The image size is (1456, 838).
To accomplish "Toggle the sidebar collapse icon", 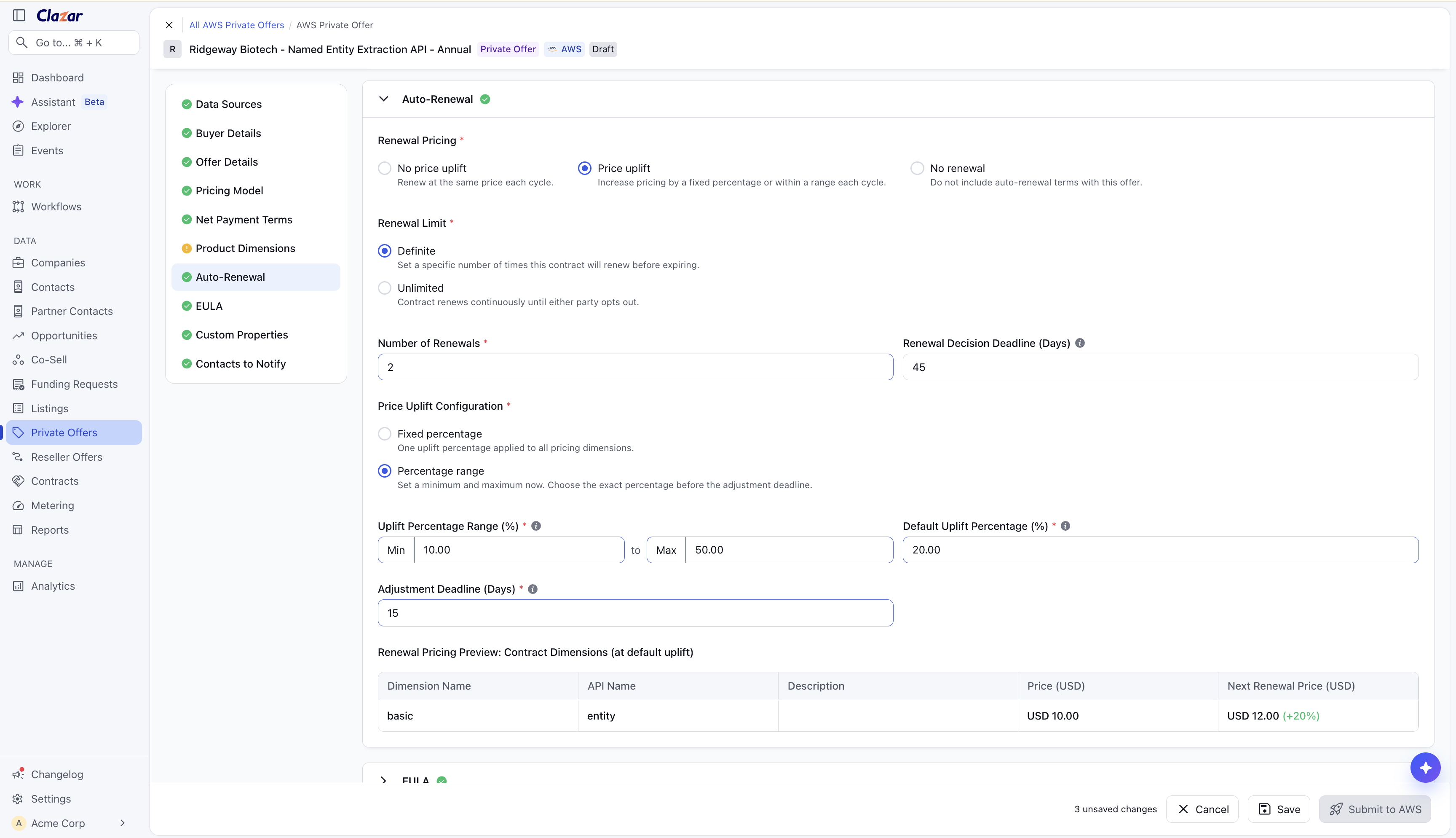I will [x=19, y=16].
